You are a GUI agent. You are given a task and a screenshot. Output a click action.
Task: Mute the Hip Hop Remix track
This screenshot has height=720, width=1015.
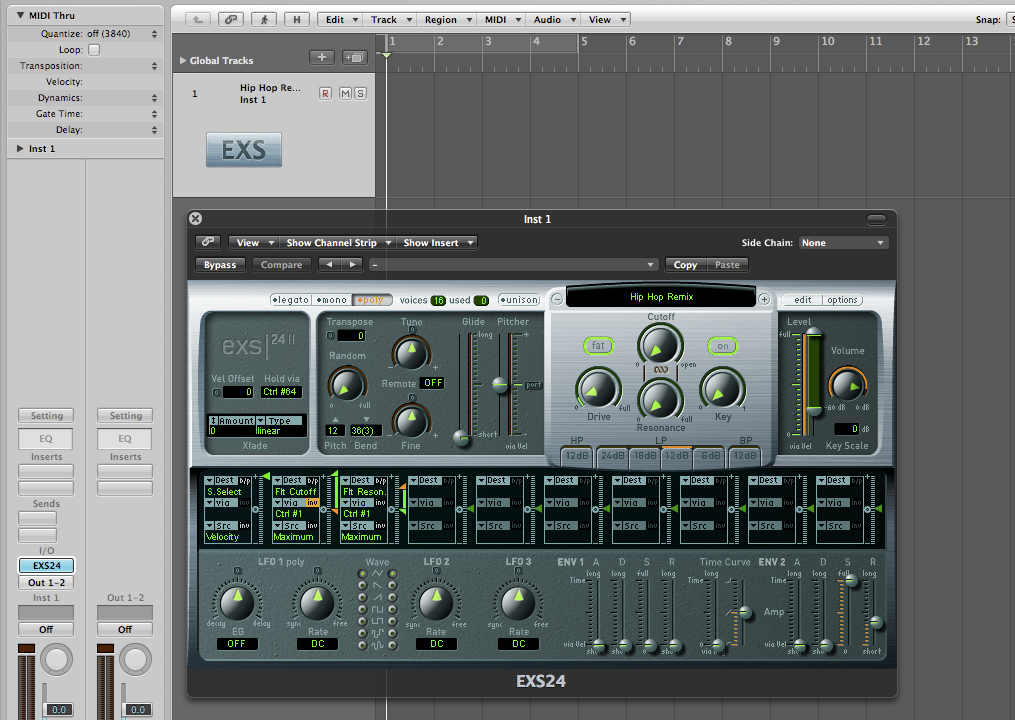346,94
